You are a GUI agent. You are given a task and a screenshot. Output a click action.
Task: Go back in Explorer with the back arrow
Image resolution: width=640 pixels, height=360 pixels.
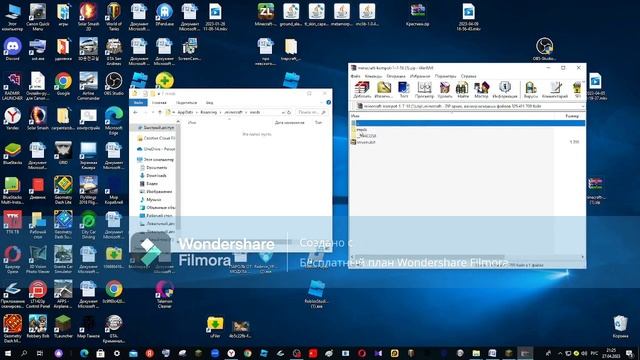click(x=136, y=112)
